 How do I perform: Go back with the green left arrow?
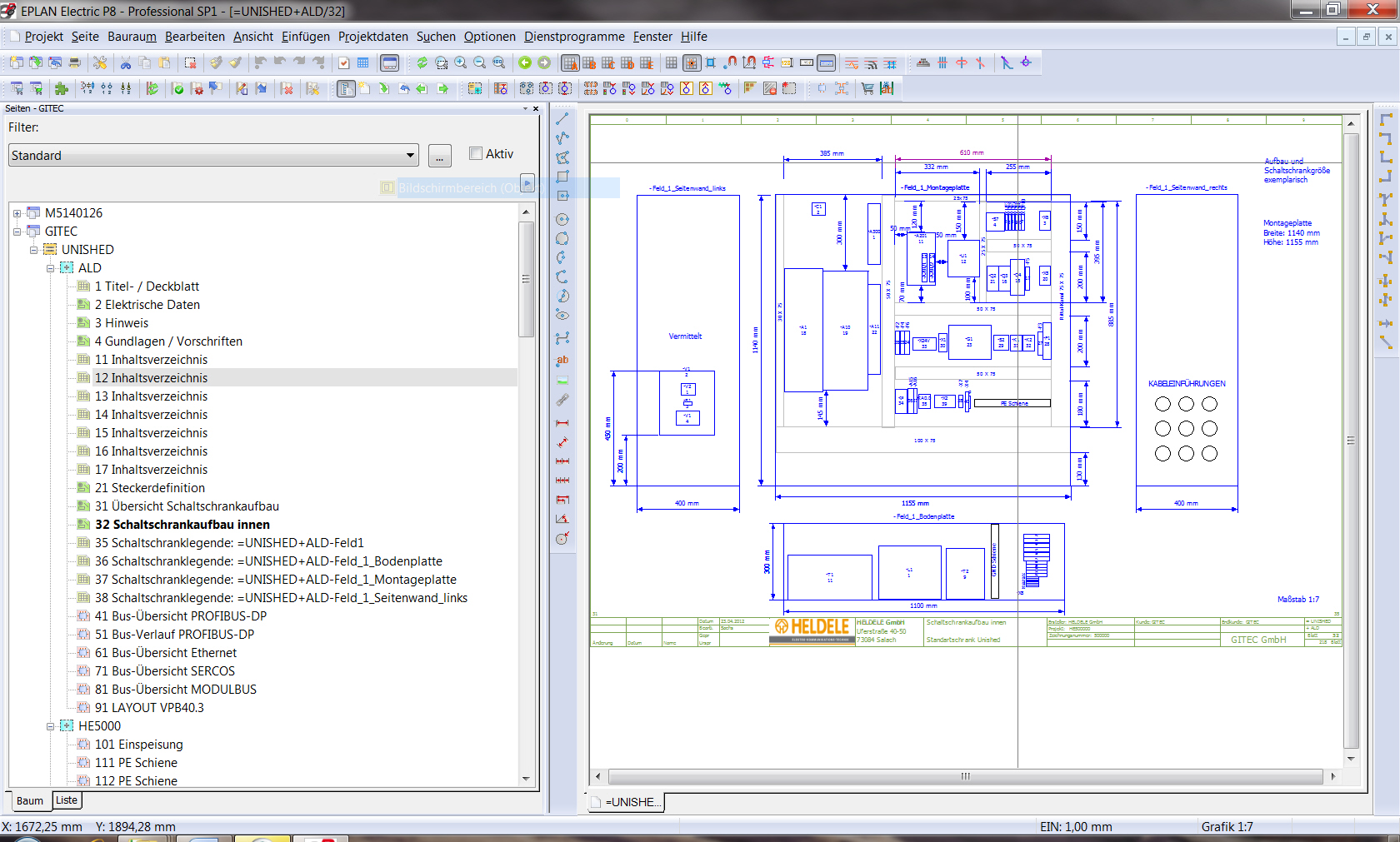(525, 63)
